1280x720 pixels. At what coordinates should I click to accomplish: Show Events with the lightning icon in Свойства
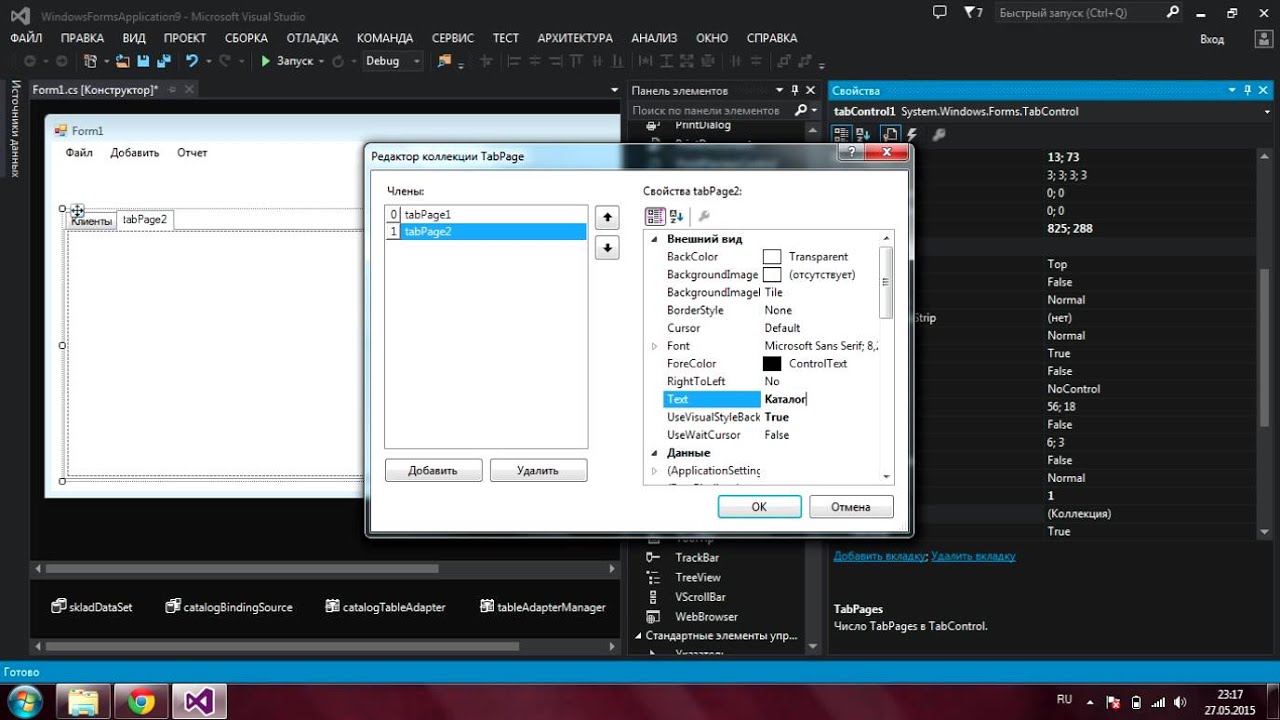912,134
